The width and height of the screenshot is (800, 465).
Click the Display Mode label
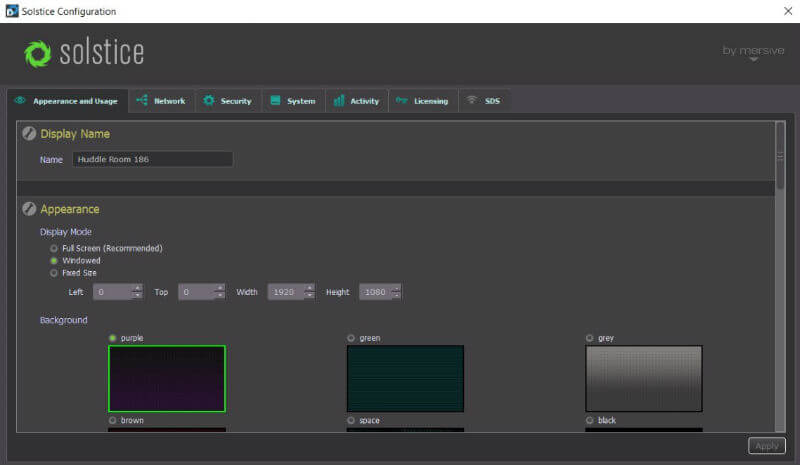click(x=66, y=232)
